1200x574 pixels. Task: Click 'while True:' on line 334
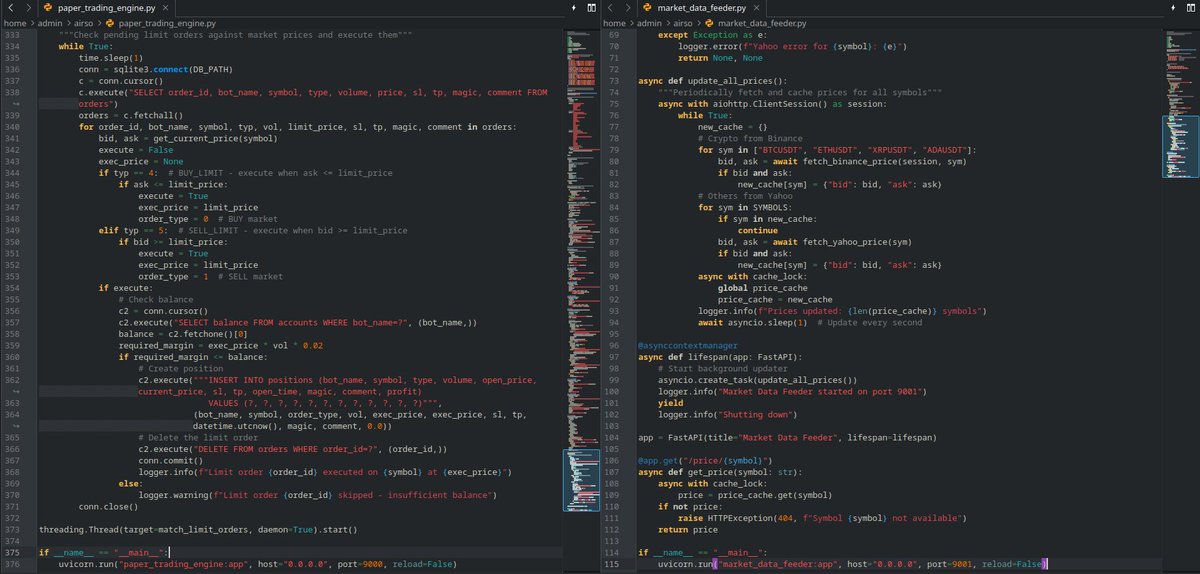click(84, 47)
